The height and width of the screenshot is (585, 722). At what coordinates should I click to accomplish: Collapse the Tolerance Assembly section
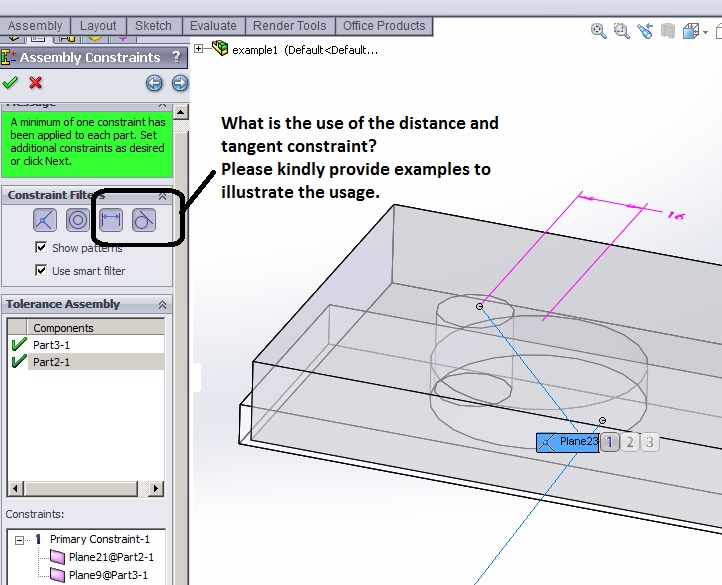pyautogui.click(x=162, y=305)
